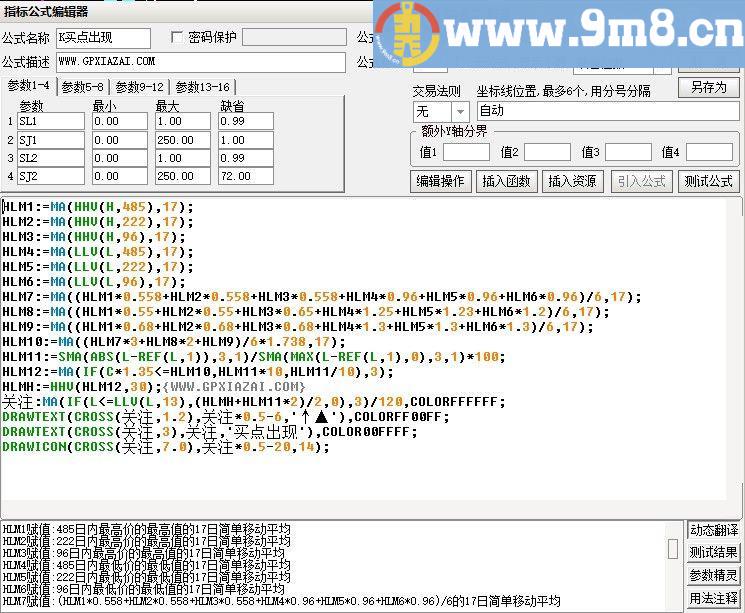This screenshot has height=613, width=745.
Task: Click the 公式描述 input field
Action: tap(201, 62)
